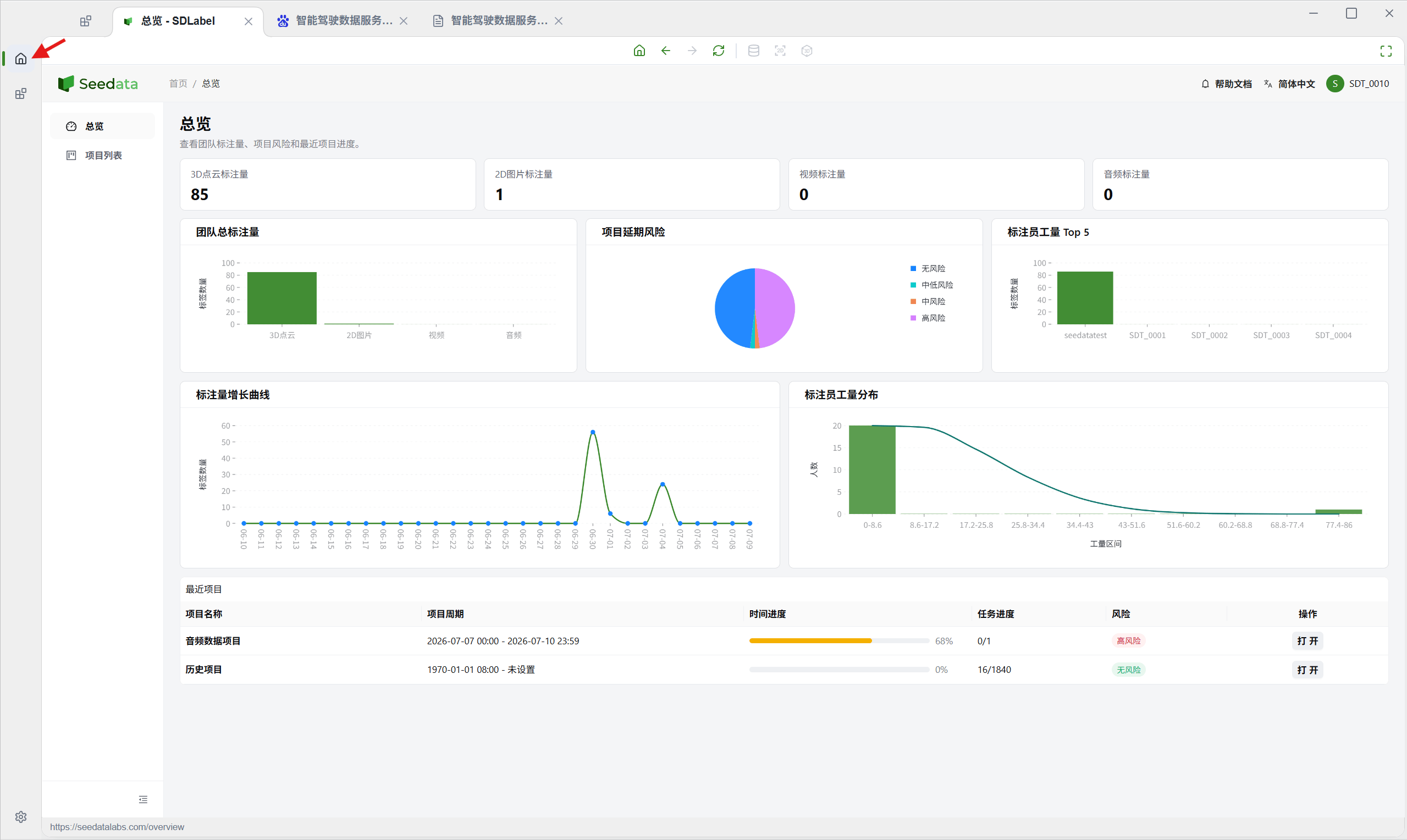The width and height of the screenshot is (1407, 840).
Task: Open settings gear at bottom left
Action: (x=21, y=816)
